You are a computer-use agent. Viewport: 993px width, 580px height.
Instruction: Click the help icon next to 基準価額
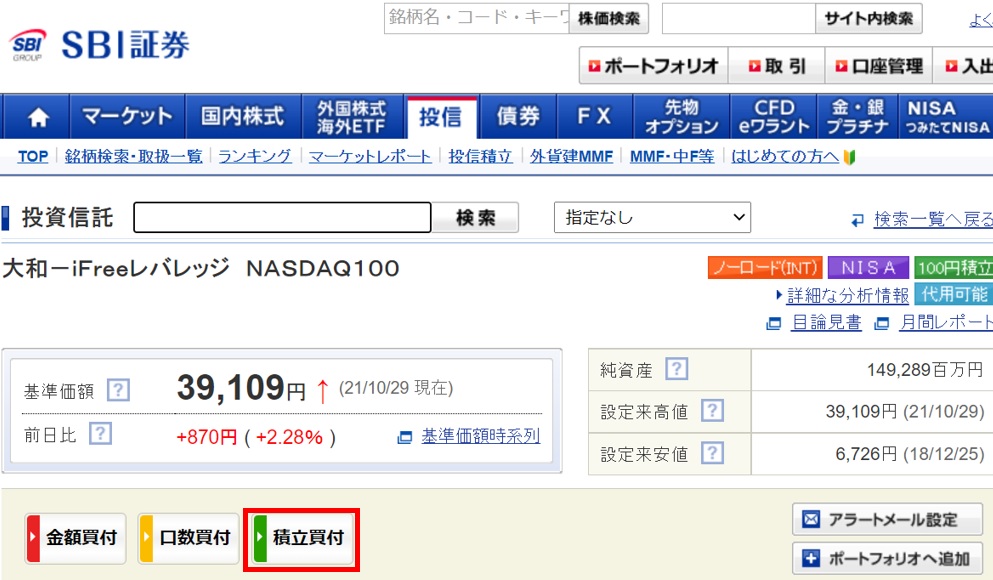coord(118,390)
